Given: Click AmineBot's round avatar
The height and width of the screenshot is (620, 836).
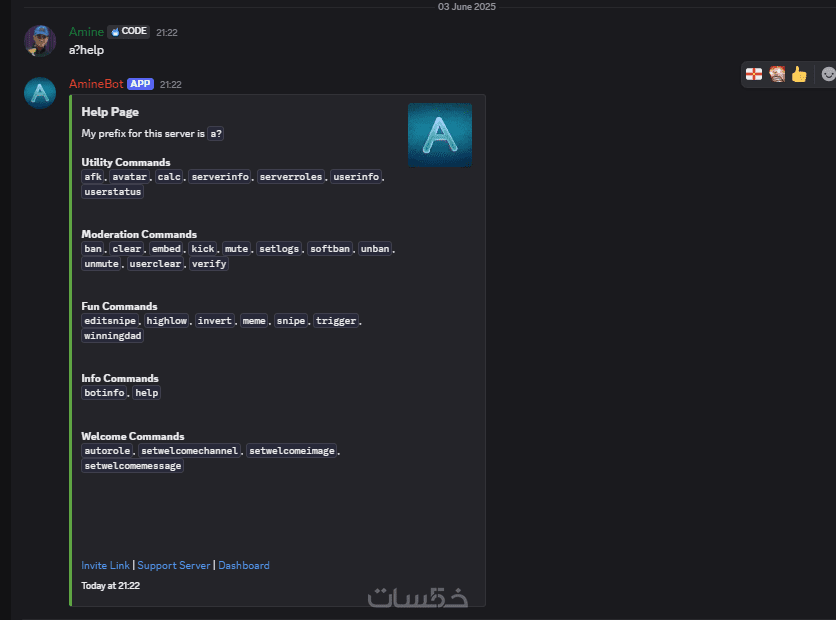Looking at the screenshot, I should click(x=40, y=93).
